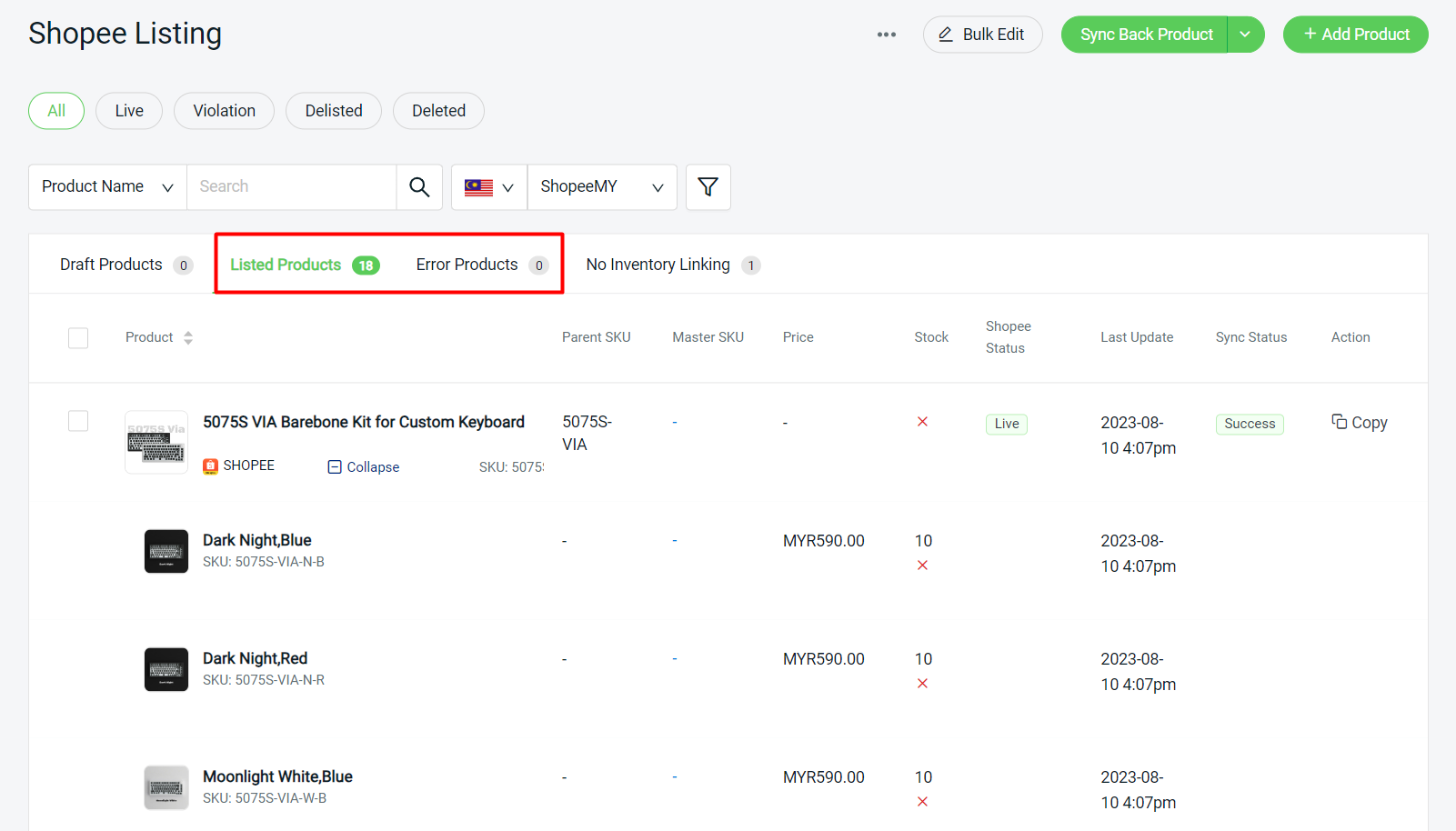Select the Deleted status filter
1456x831 pixels.
[x=438, y=111]
